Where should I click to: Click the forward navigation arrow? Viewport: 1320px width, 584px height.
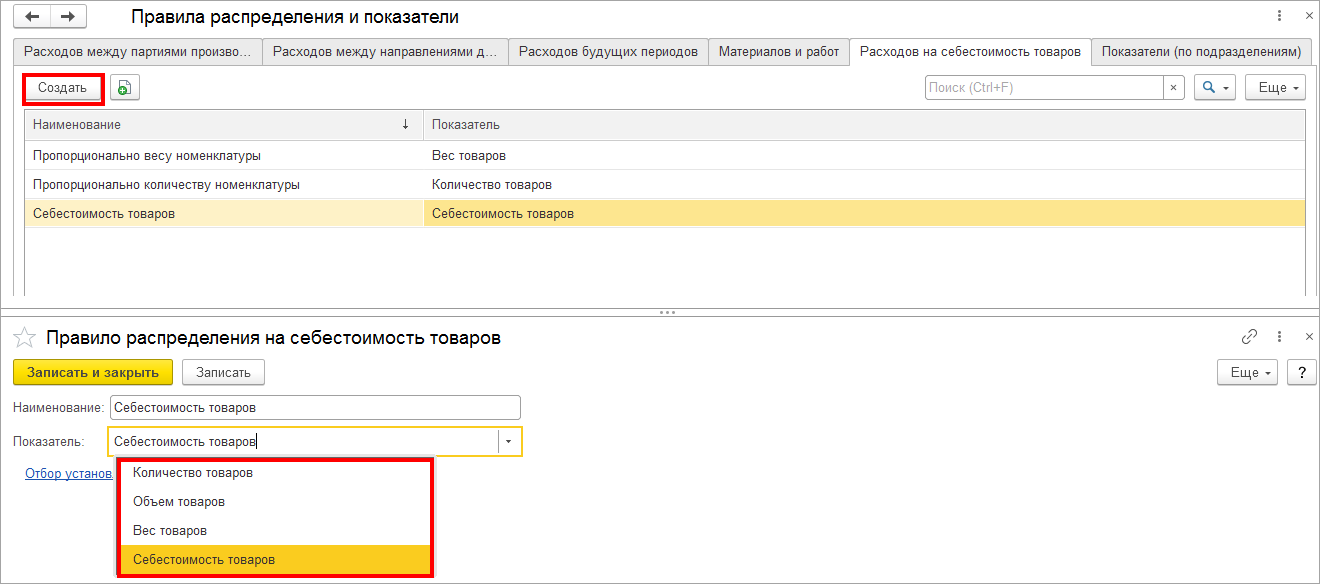click(68, 17)
